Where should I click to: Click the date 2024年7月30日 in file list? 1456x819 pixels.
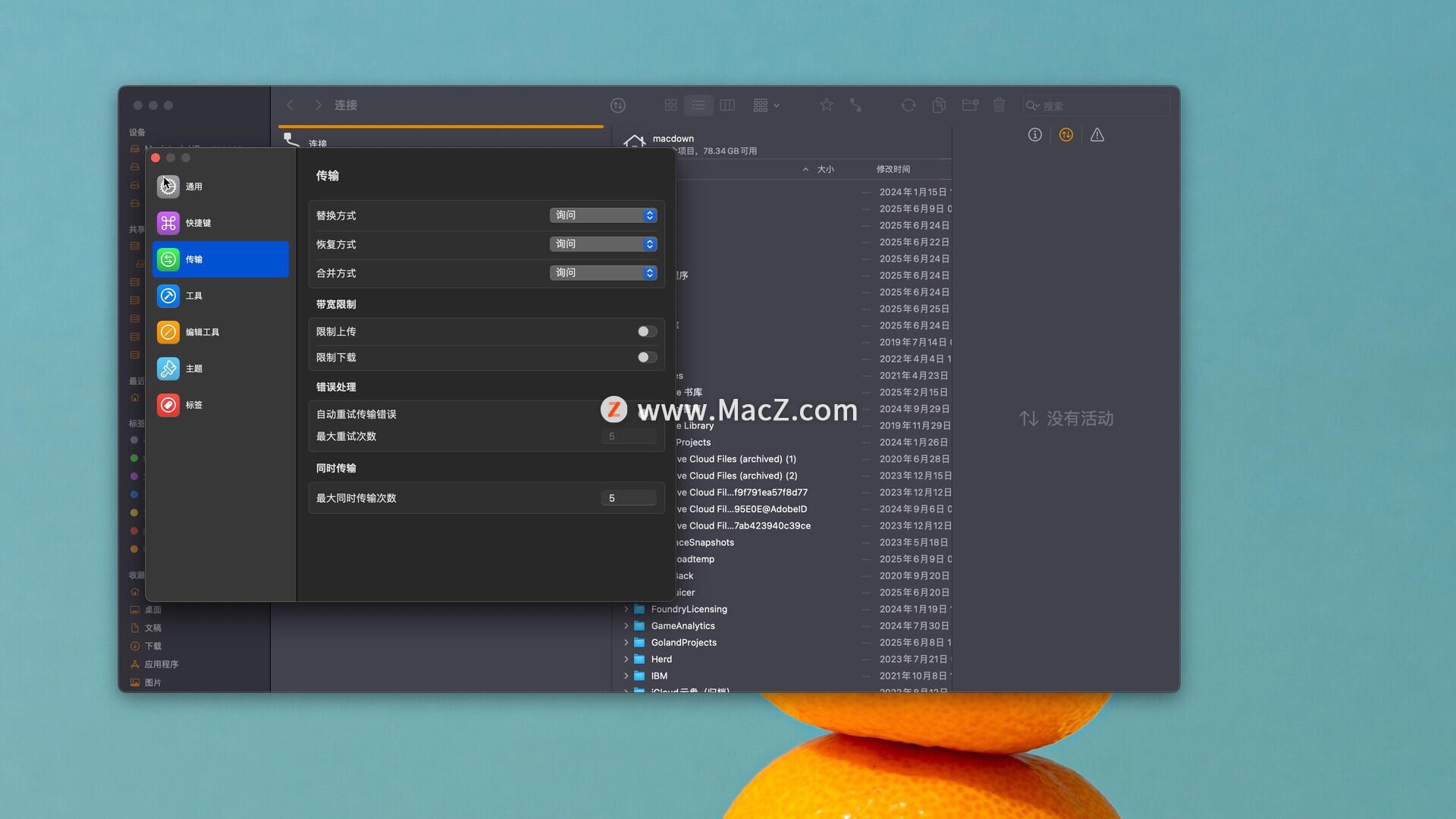tap(914, 626)
